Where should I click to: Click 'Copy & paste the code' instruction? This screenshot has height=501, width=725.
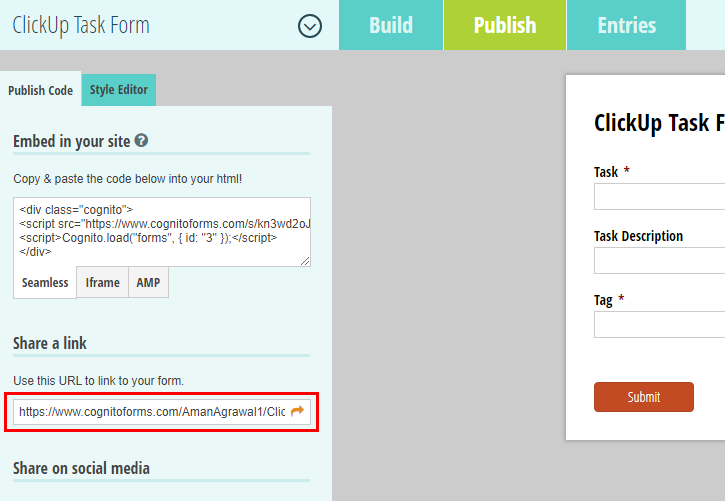coord(128,179)
